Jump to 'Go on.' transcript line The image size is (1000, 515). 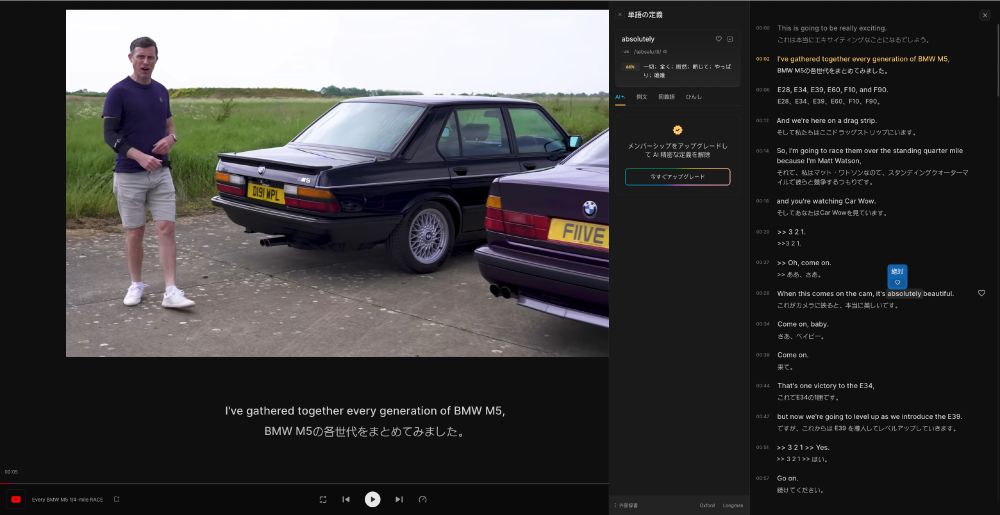point(787,478)
